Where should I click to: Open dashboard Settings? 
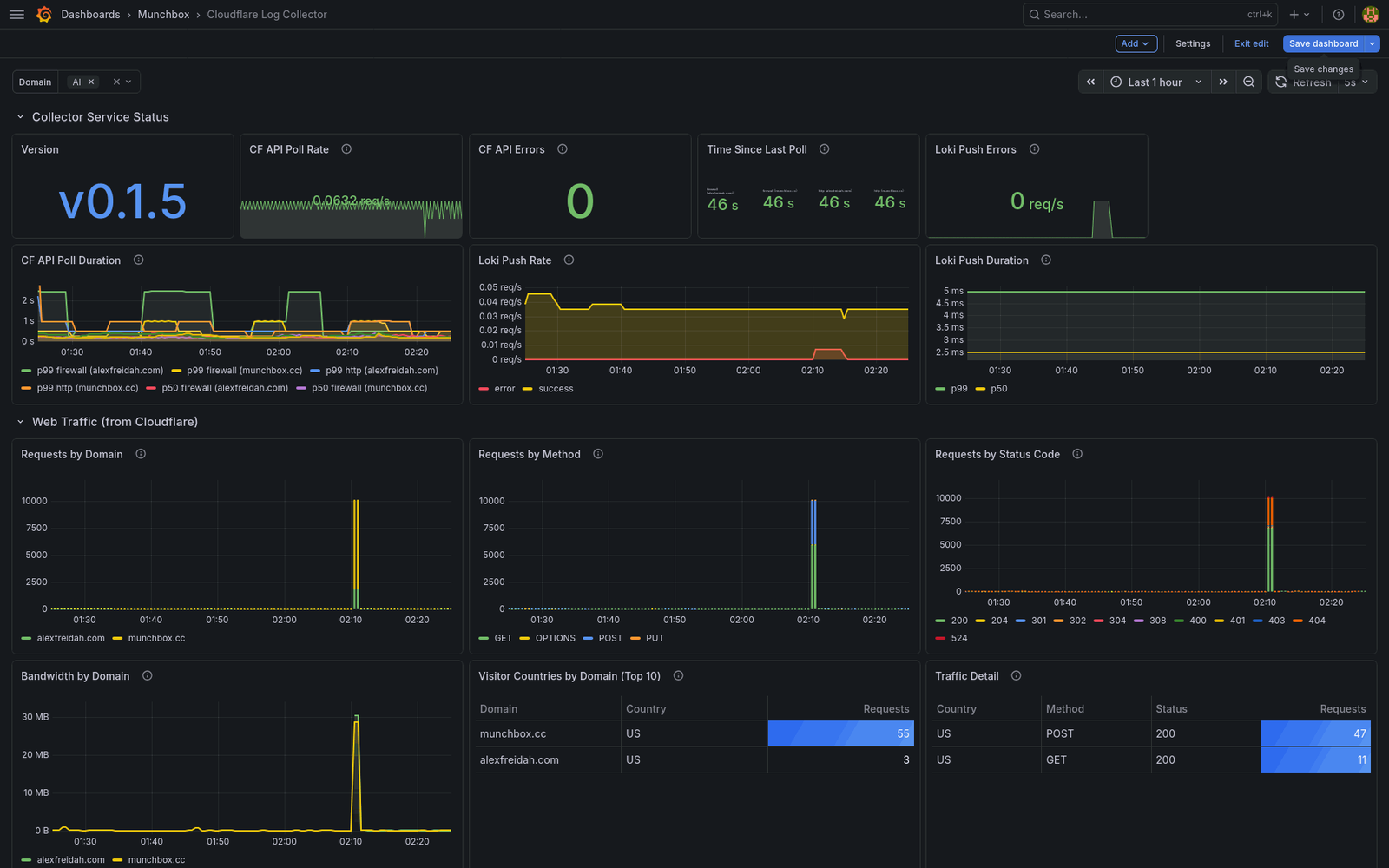[x=1193, y=43]
